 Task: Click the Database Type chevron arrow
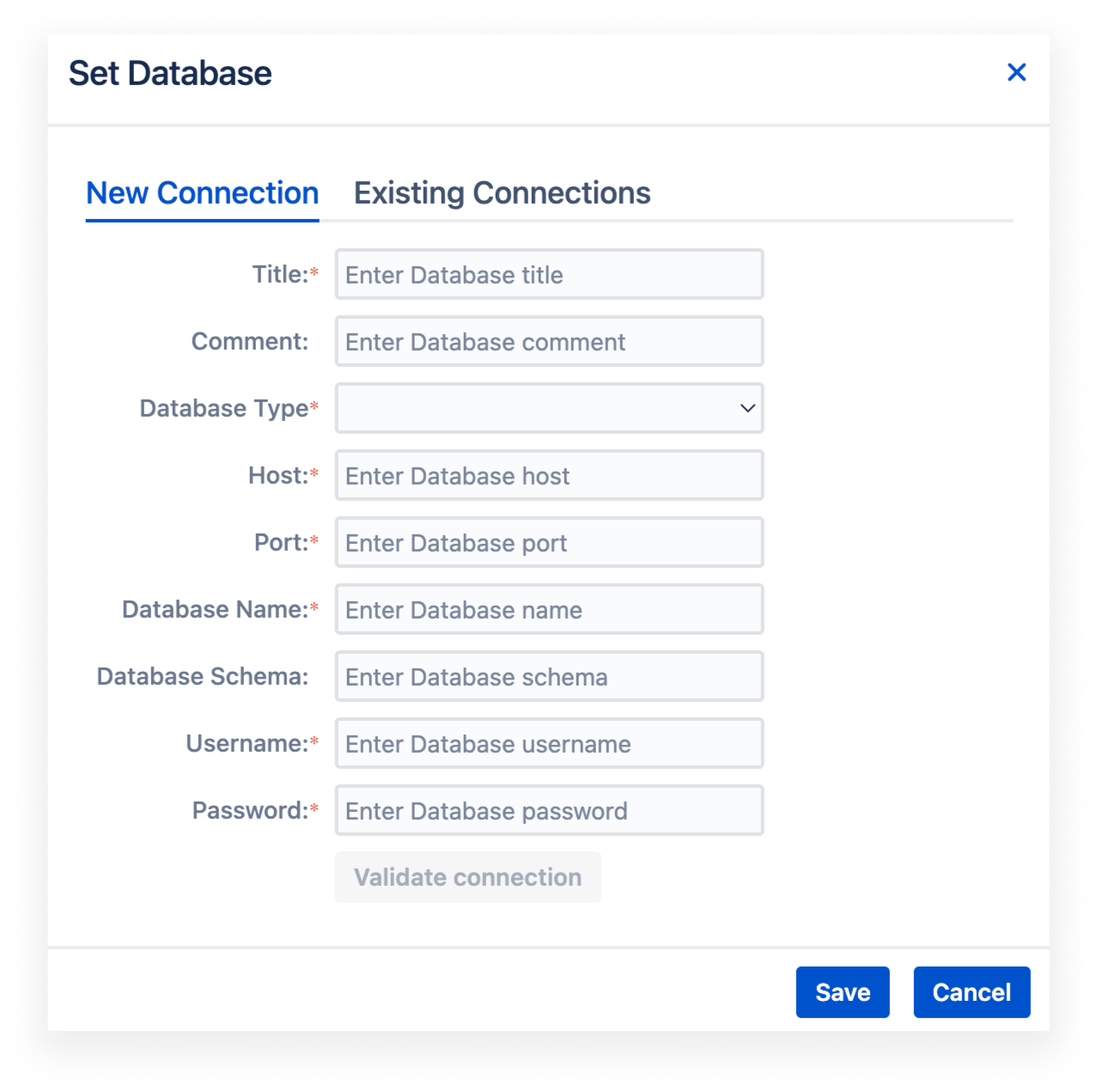(x=747, y=409)
